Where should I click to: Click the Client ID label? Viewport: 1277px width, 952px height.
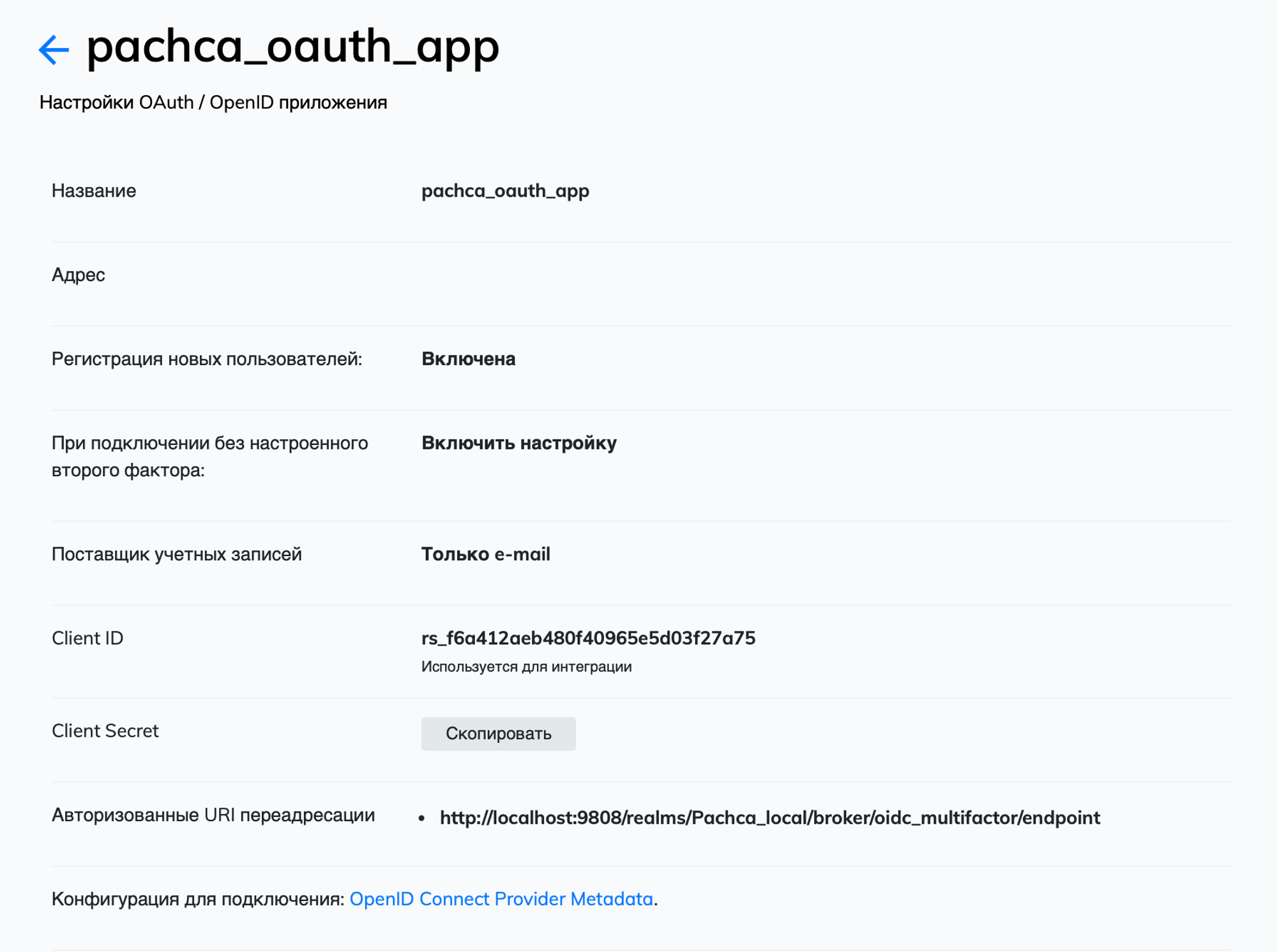tap(87, 638)
